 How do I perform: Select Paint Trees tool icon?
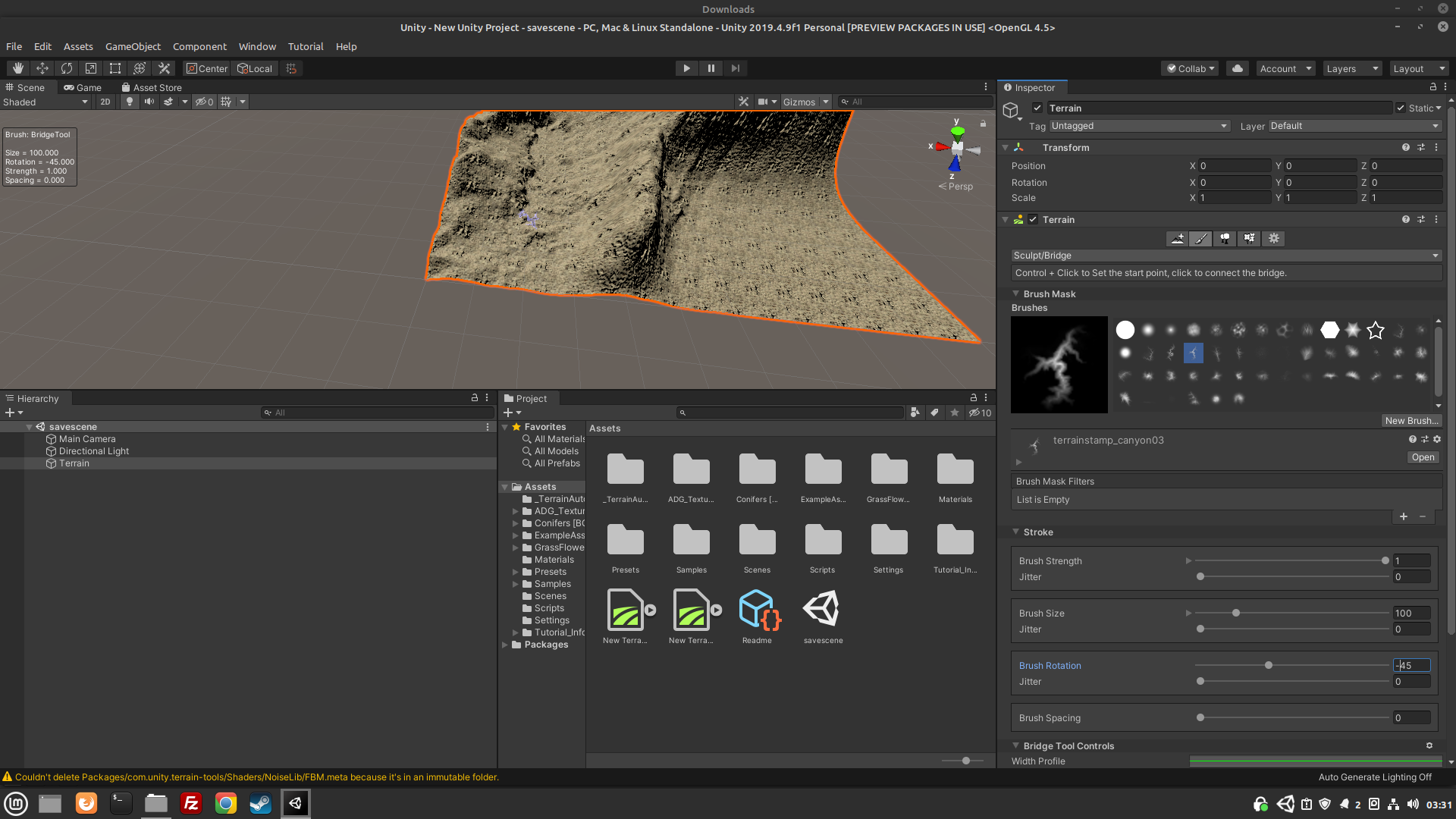click(x=1225, y=239)
